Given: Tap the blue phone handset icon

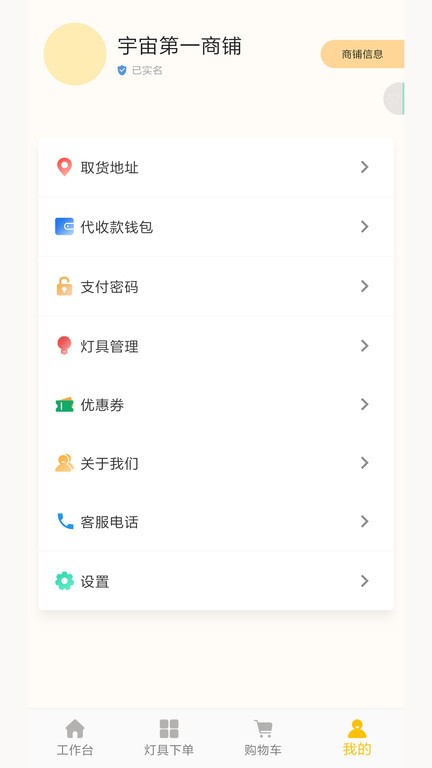Looking at the screenshot, I should (65, 521).
